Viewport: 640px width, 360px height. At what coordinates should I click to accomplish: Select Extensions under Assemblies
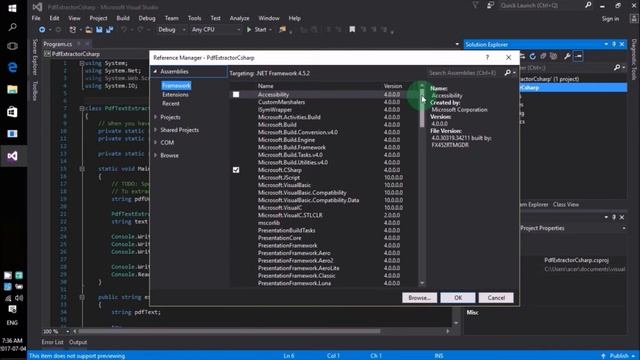coord(176,95)
